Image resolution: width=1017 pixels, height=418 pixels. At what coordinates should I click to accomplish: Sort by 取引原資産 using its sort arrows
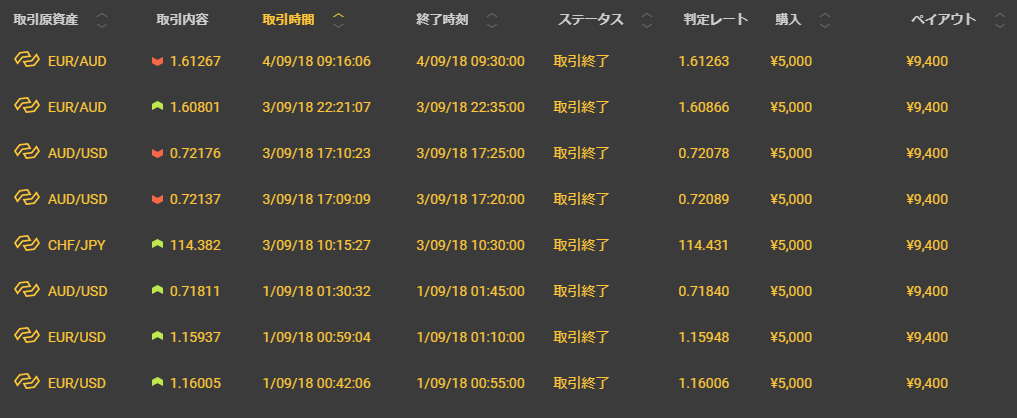[102, 20]
